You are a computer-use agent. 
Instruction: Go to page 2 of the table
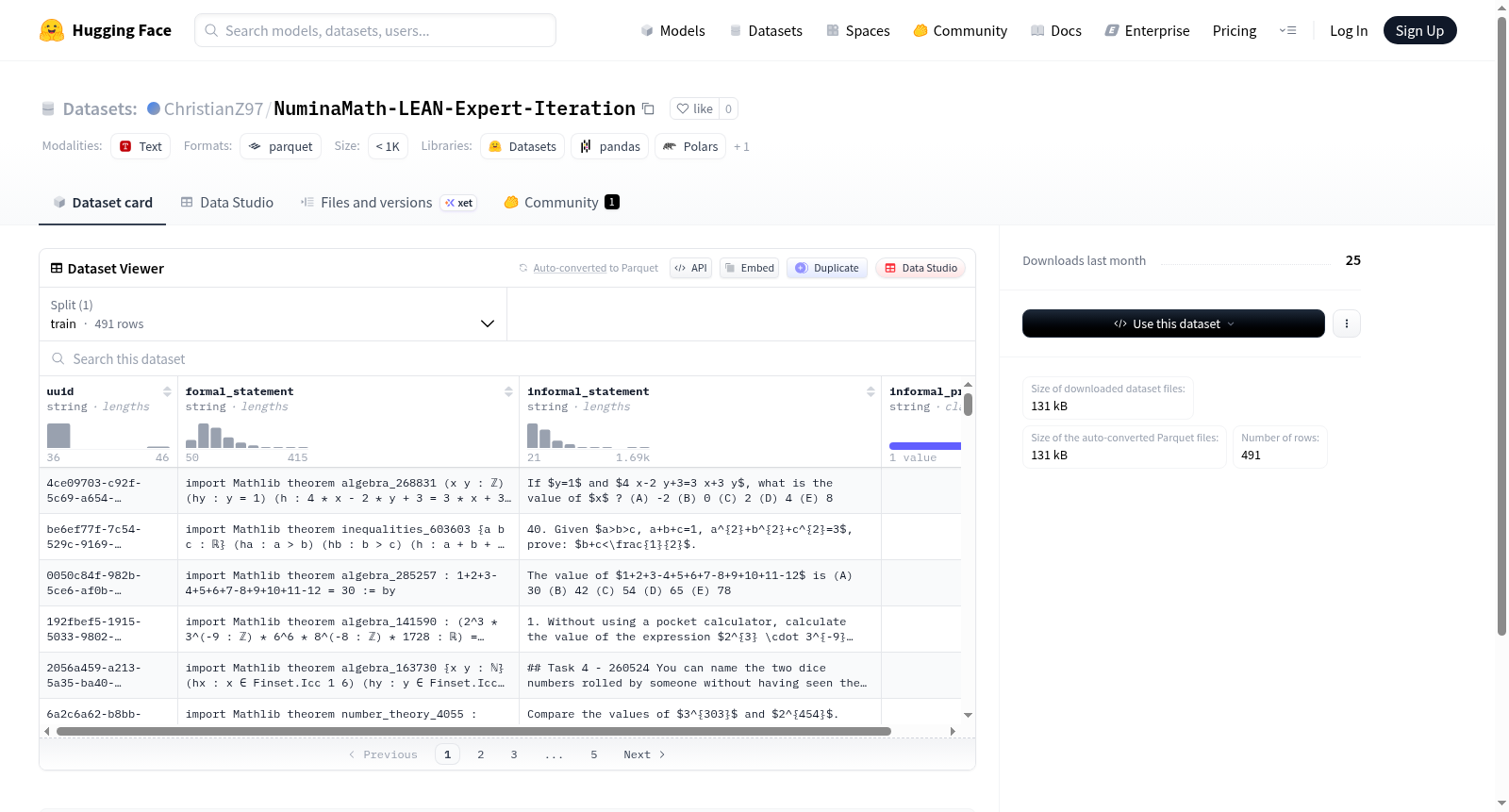point(481,754)
